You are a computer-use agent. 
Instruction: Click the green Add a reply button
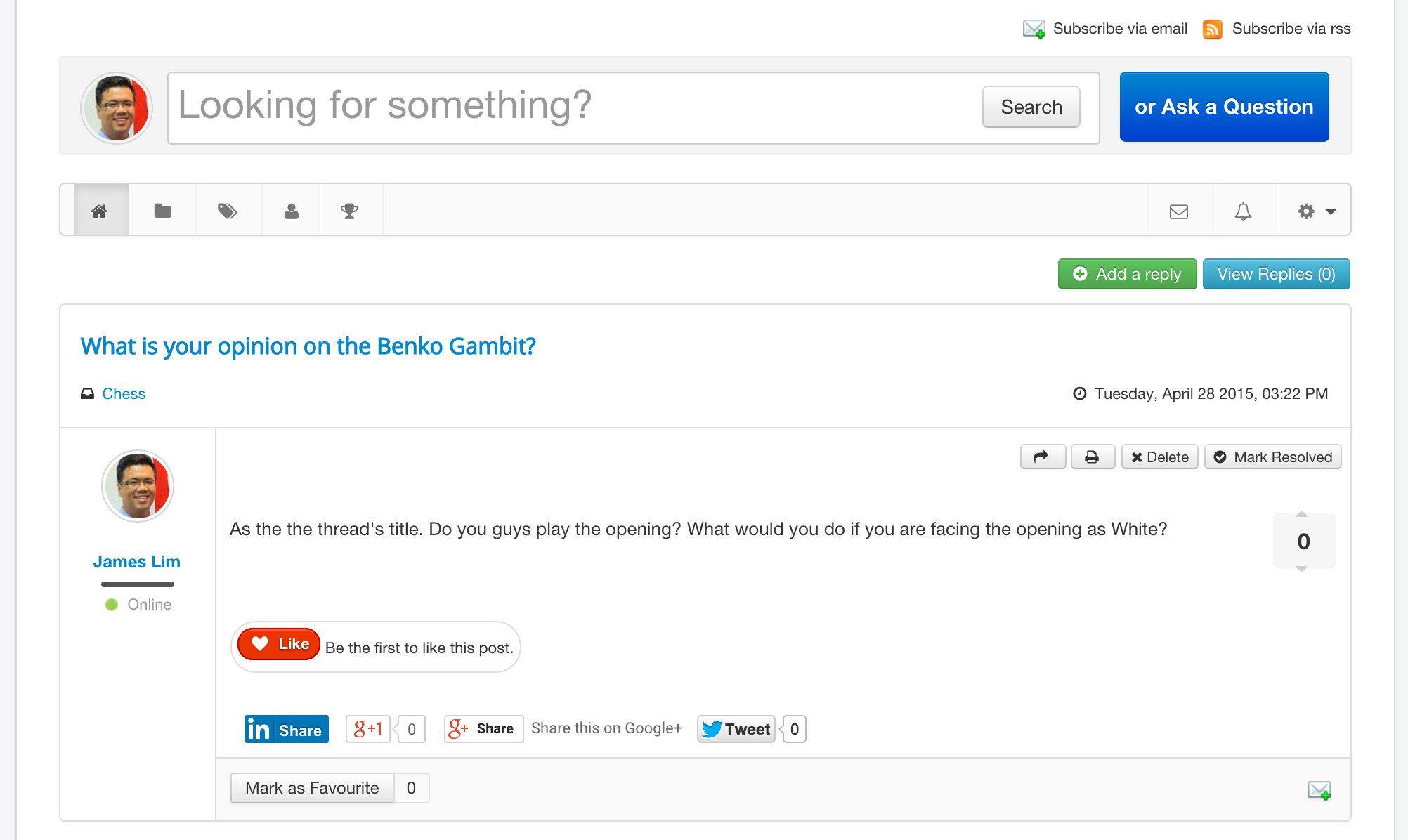click(x=1127, y=275)
